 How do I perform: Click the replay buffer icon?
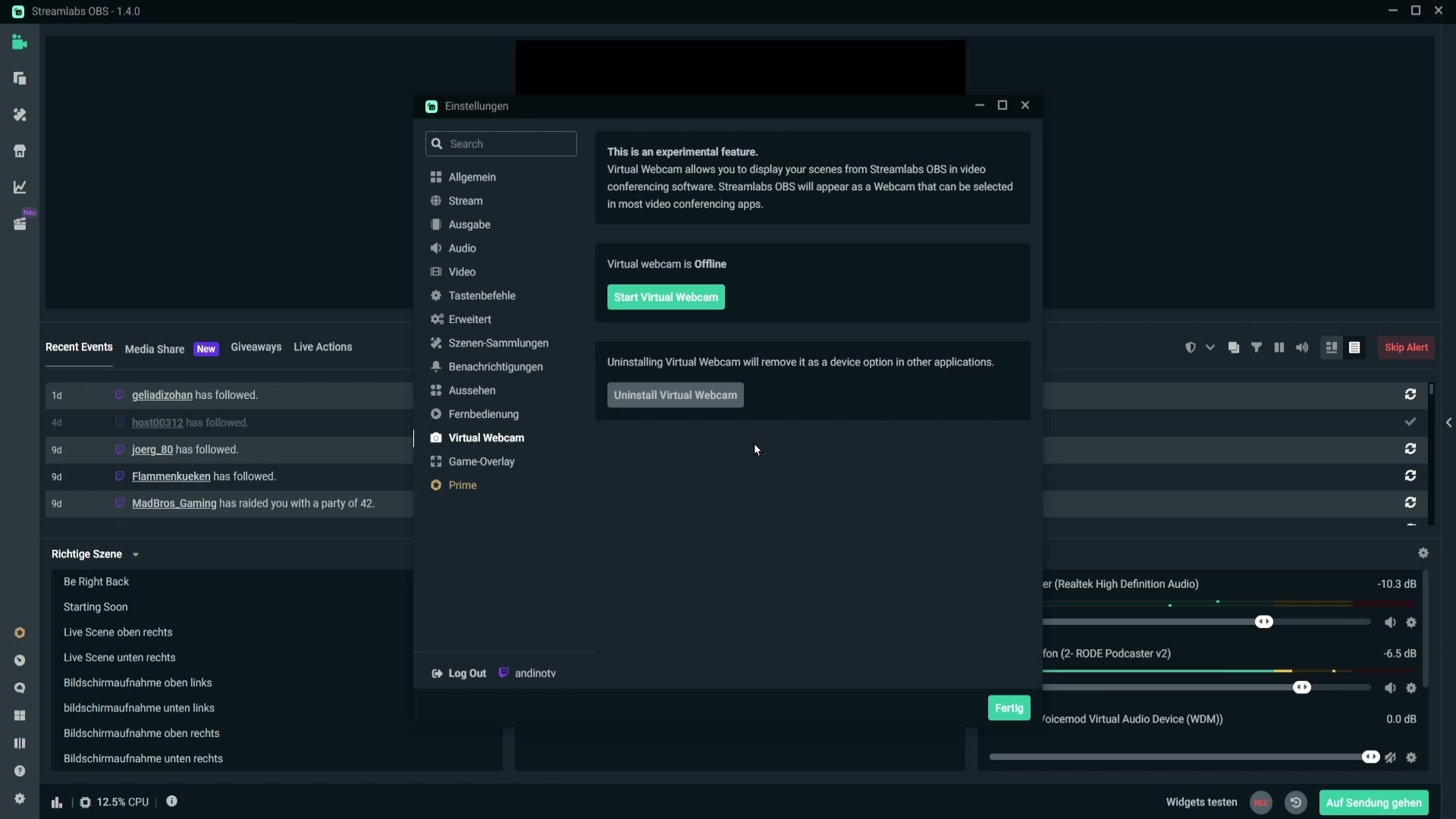pos(1295,802)
